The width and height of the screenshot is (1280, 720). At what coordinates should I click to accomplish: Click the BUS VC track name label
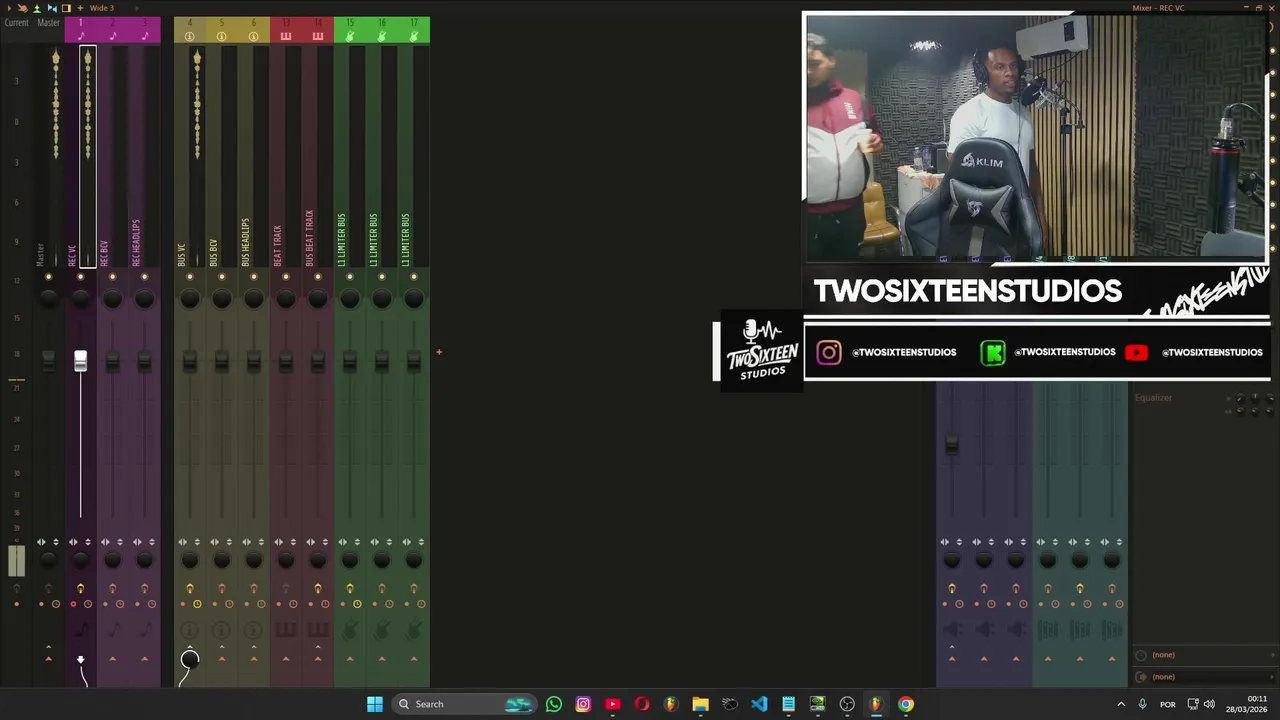(x=181, y=254)
